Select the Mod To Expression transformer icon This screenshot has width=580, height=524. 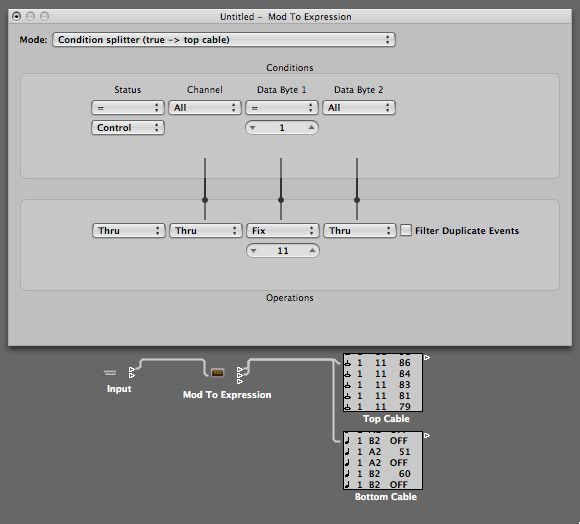click(x=218, y=373)
